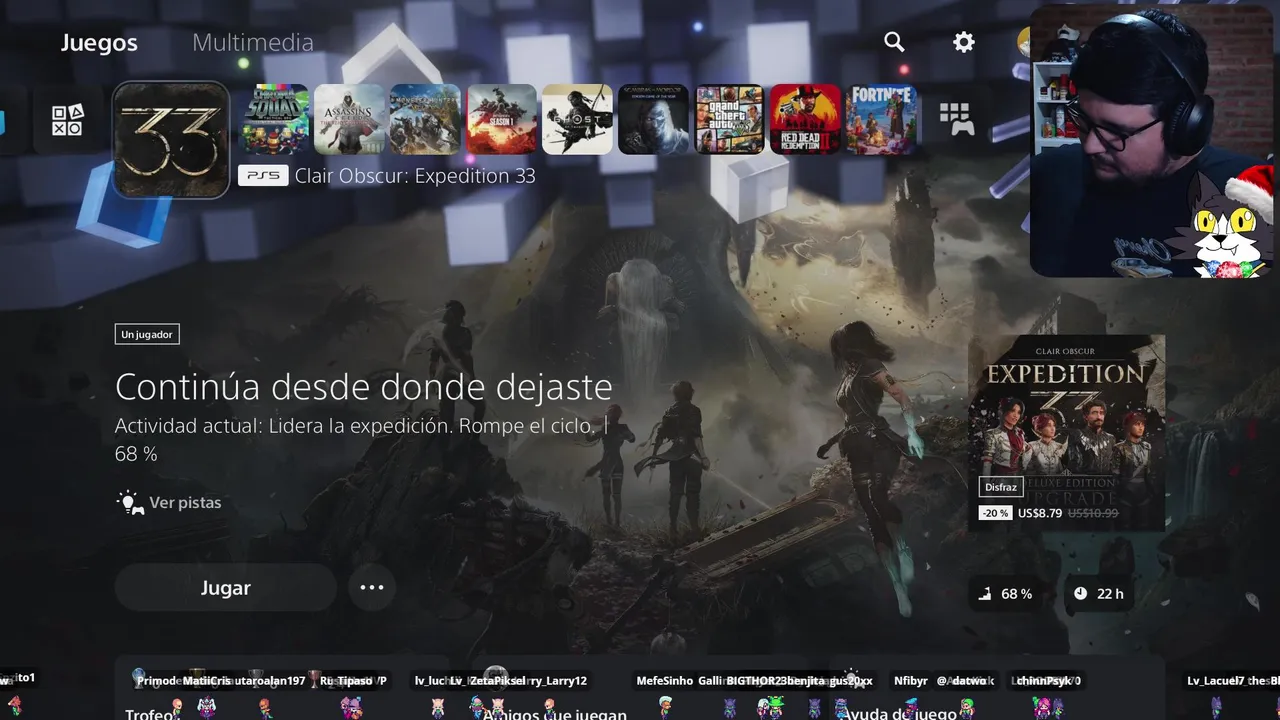This screenshot has width=1280, height=720.
Task: Click the -20 % discount badge
Action: coord(995,513)
